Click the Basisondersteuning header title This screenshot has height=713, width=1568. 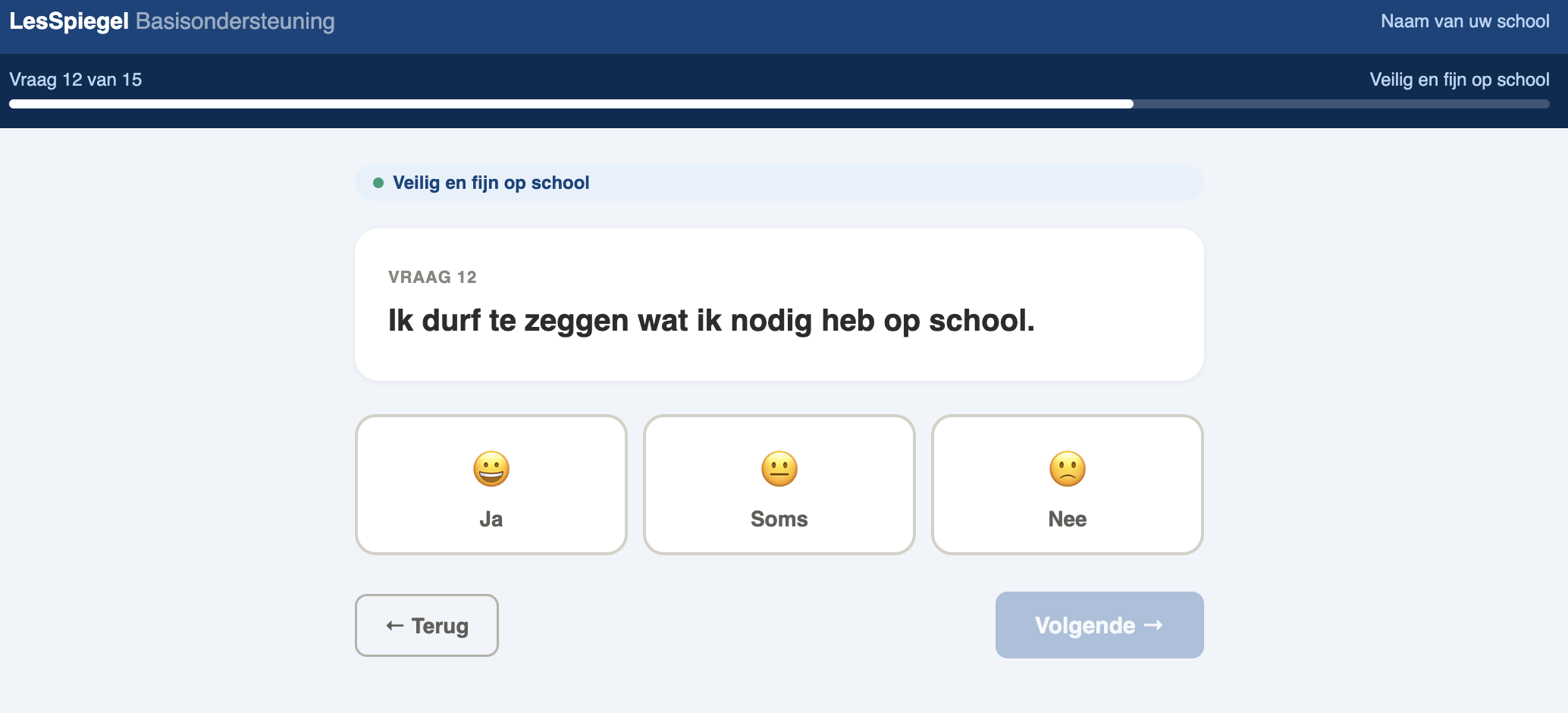[x=235, y=21]
